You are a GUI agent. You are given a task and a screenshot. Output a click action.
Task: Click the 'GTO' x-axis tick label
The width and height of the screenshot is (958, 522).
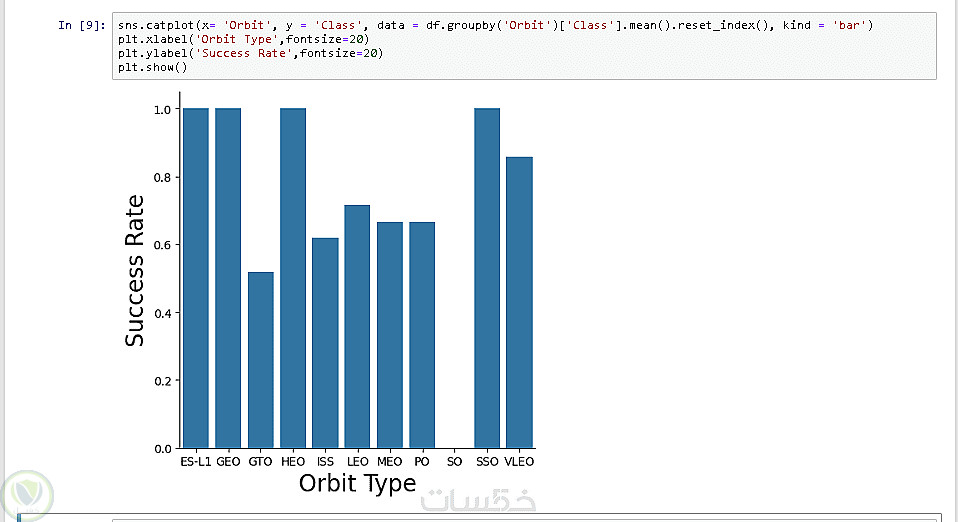click(260, 461)
